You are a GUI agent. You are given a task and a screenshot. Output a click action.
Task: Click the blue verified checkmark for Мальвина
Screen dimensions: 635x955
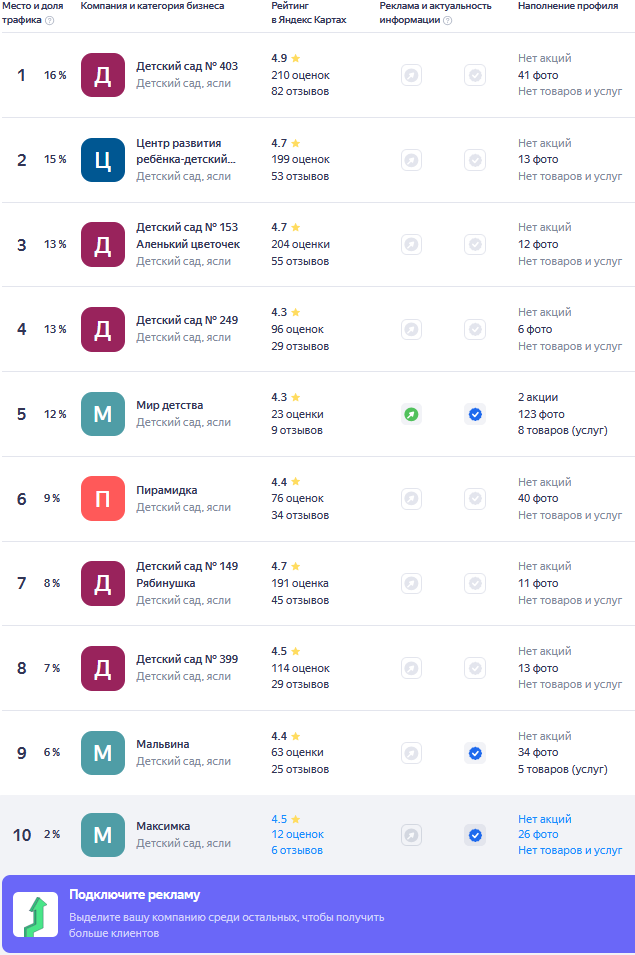pyautogui.click(x=475, y=753)
